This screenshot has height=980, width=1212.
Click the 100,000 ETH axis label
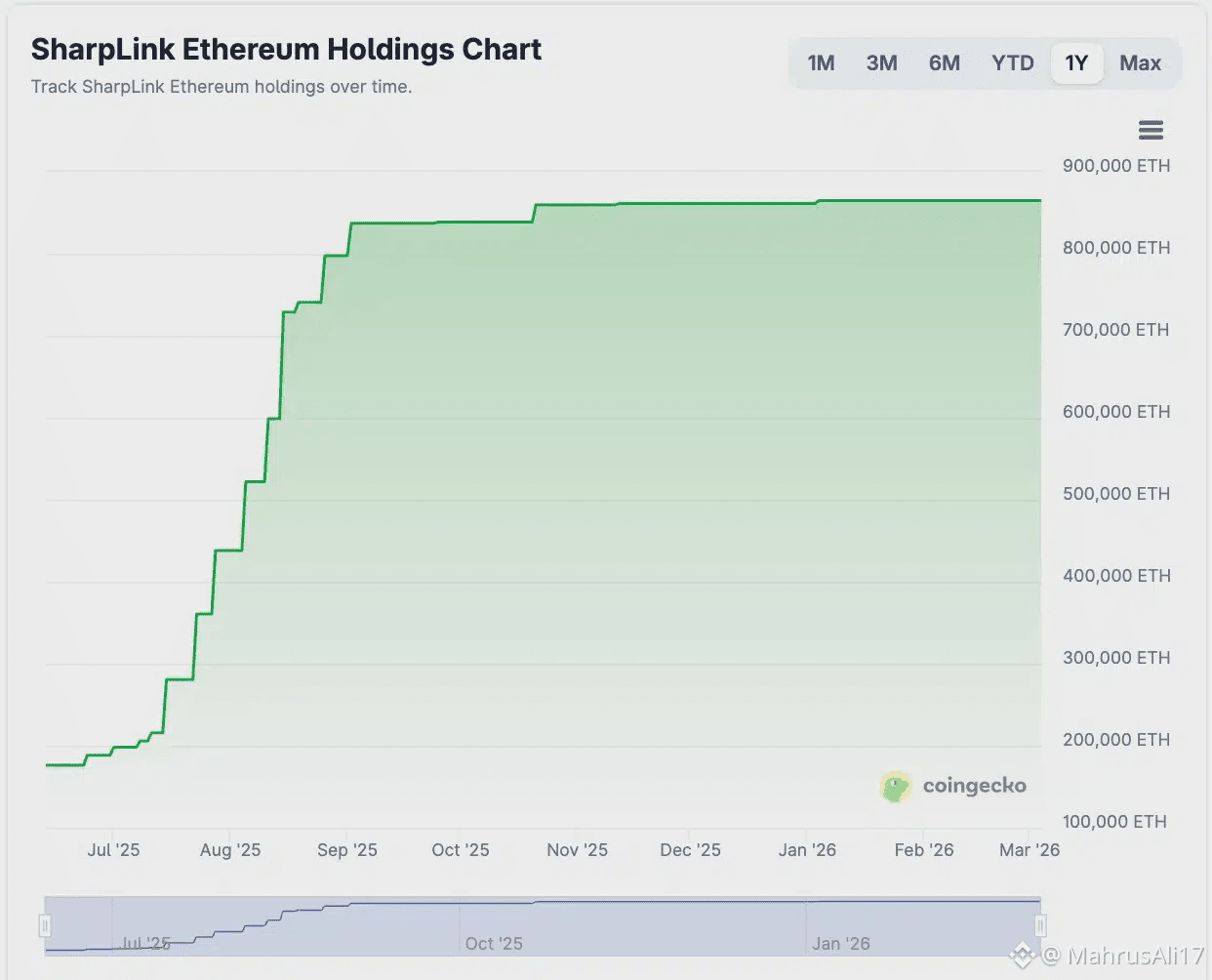pos(1115,821)
